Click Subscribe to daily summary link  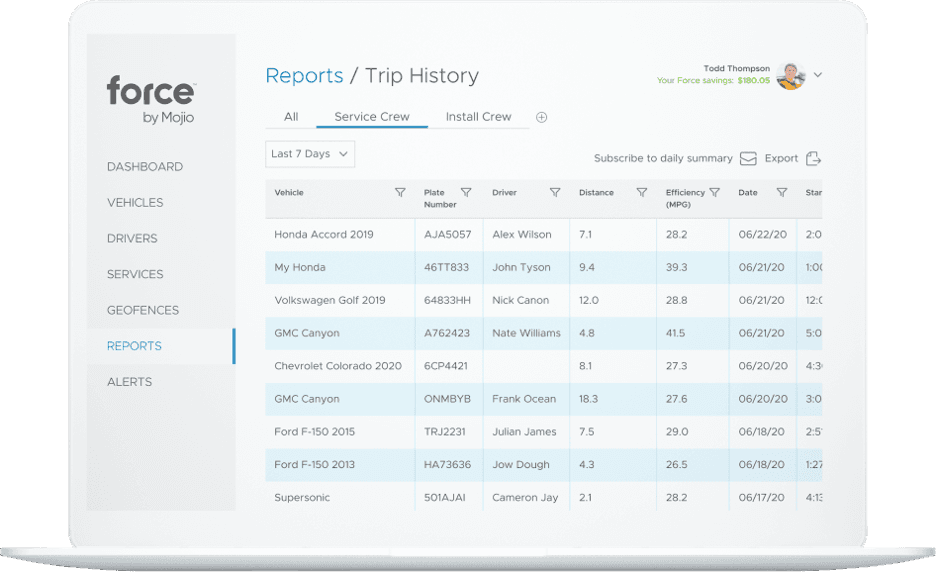(x=663, y=158)
